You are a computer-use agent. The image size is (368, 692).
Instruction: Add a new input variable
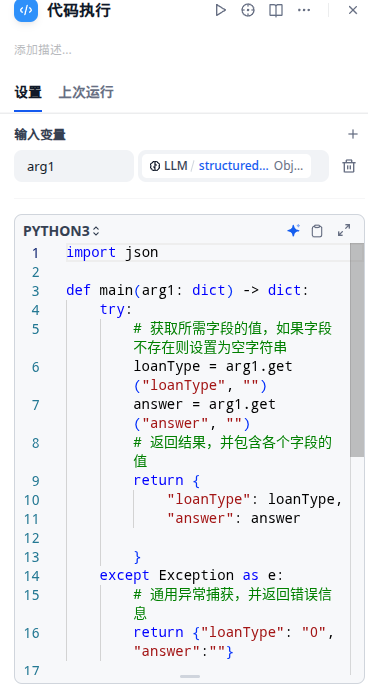pyautogui.click(x=353, y=134)
